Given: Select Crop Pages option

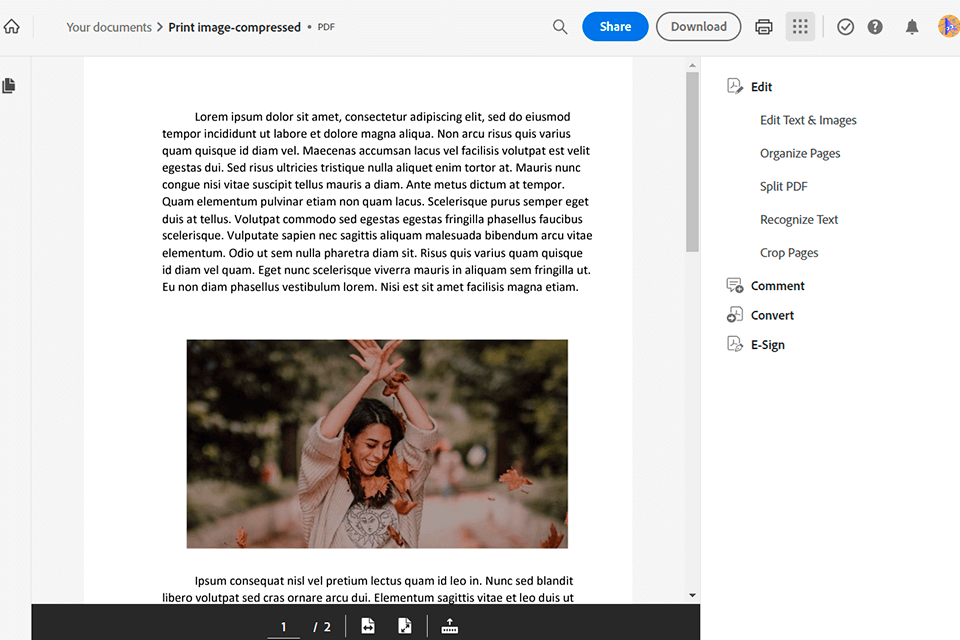Looking at the screenshot, I should (789, 252).
